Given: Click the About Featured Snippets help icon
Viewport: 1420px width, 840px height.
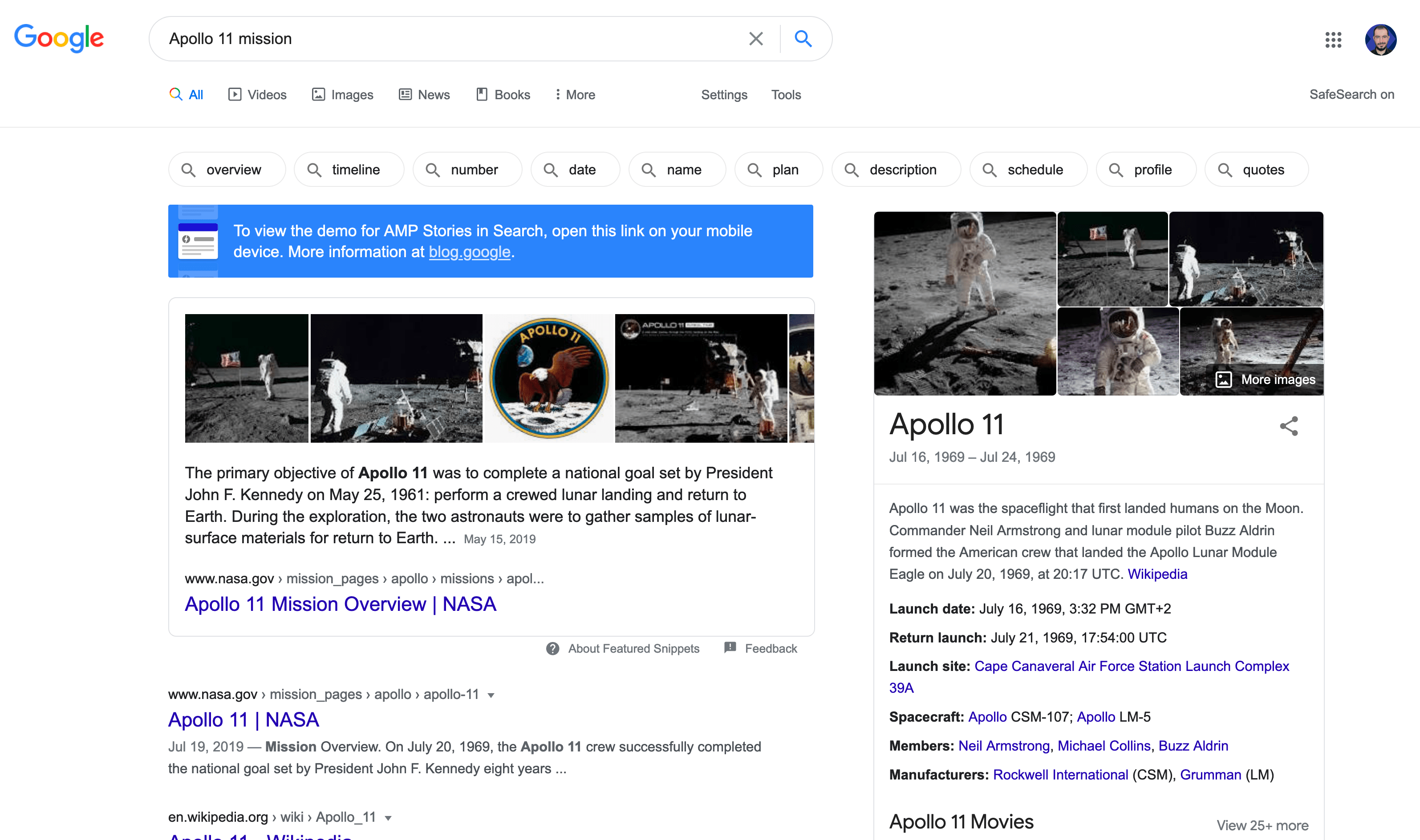Looking at the screenshot, I should (552, 649).
